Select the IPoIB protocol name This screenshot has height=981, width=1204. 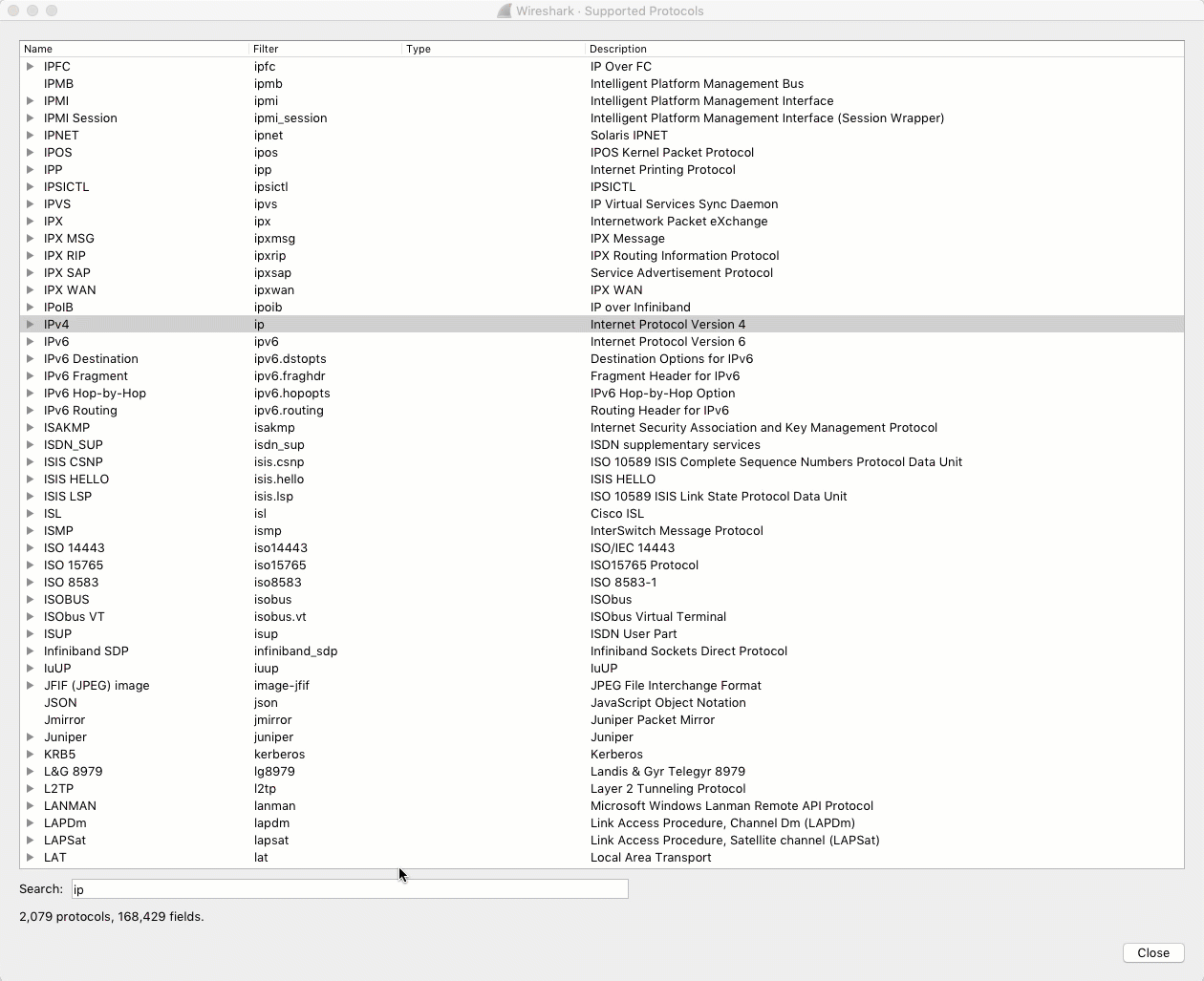click(x=58, y=307)
